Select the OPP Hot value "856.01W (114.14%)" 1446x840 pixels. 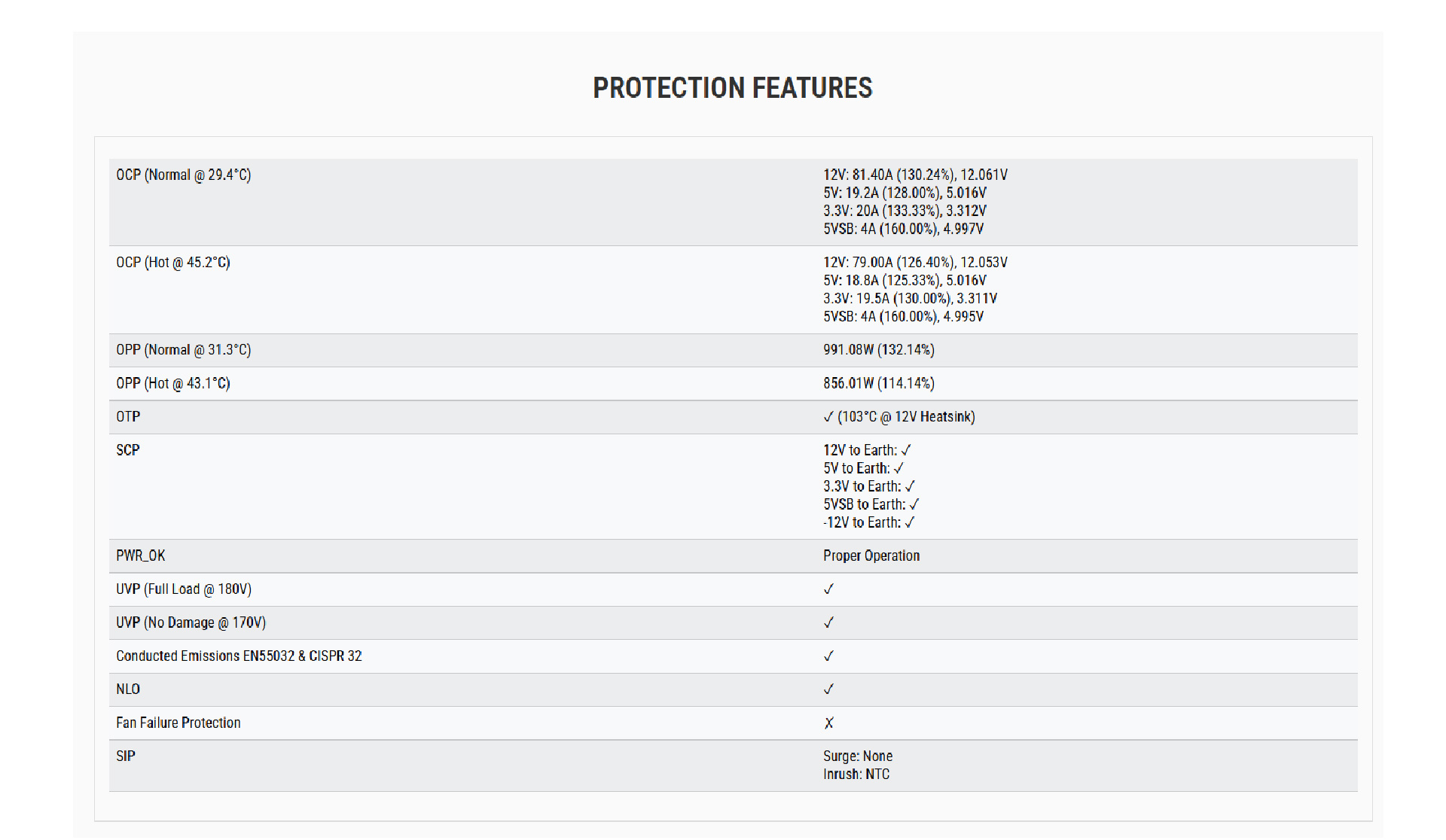[878, 383]
